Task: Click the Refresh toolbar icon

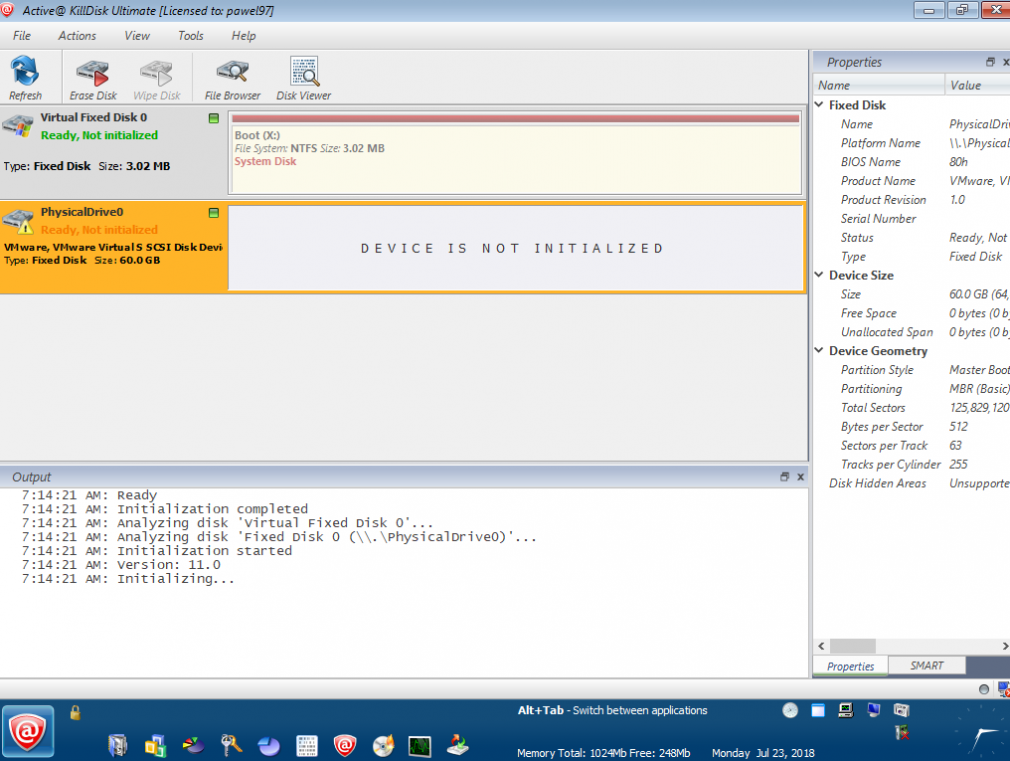Action: (x=25, y=78)
